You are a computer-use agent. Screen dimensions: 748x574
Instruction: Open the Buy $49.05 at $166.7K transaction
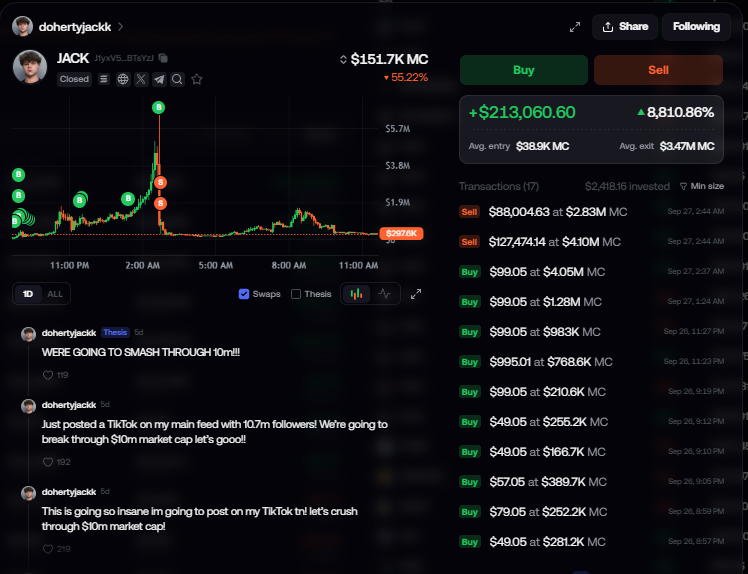click(x=592, y=452)
